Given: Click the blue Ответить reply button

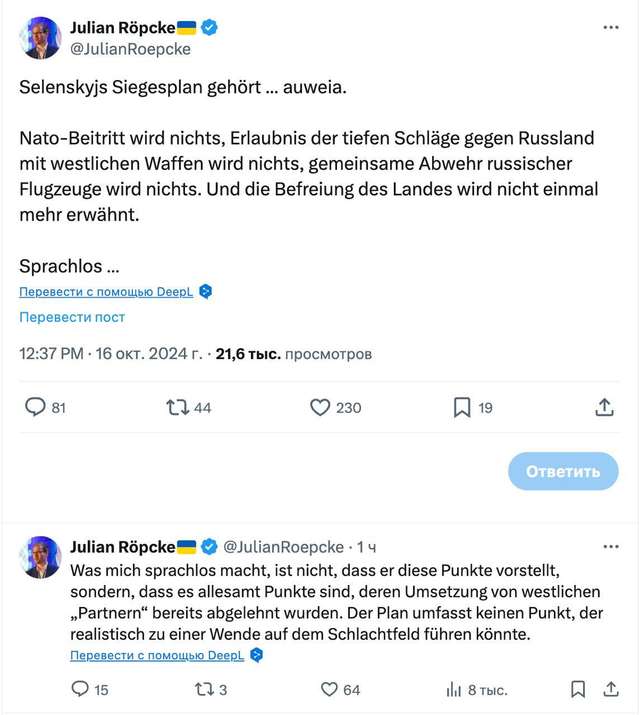Looking at the screenshot, I should 563,471.
